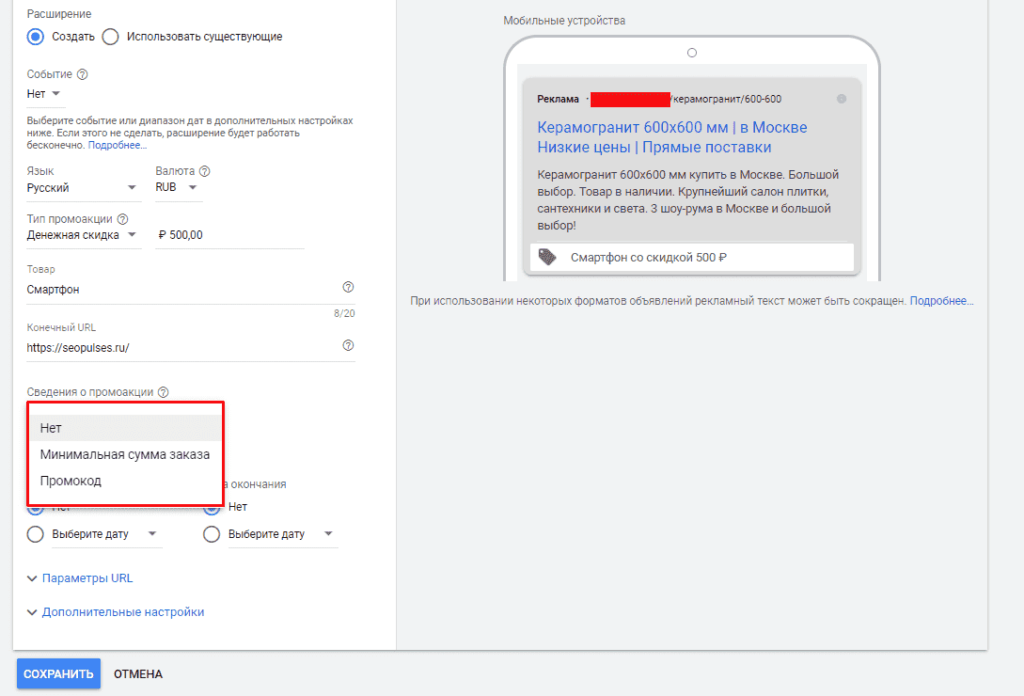This screenshot has height=696, width=1024.
Task: Click the grey info dot in ad preview
Action: pos(842,99)
